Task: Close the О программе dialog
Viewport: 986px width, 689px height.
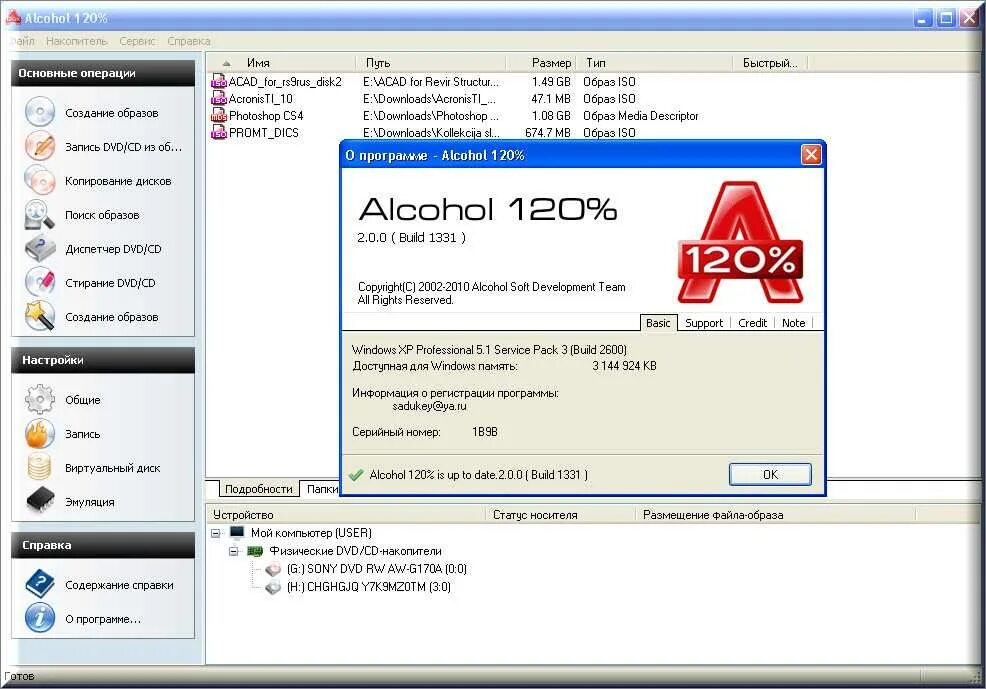Action: point(811,155)
